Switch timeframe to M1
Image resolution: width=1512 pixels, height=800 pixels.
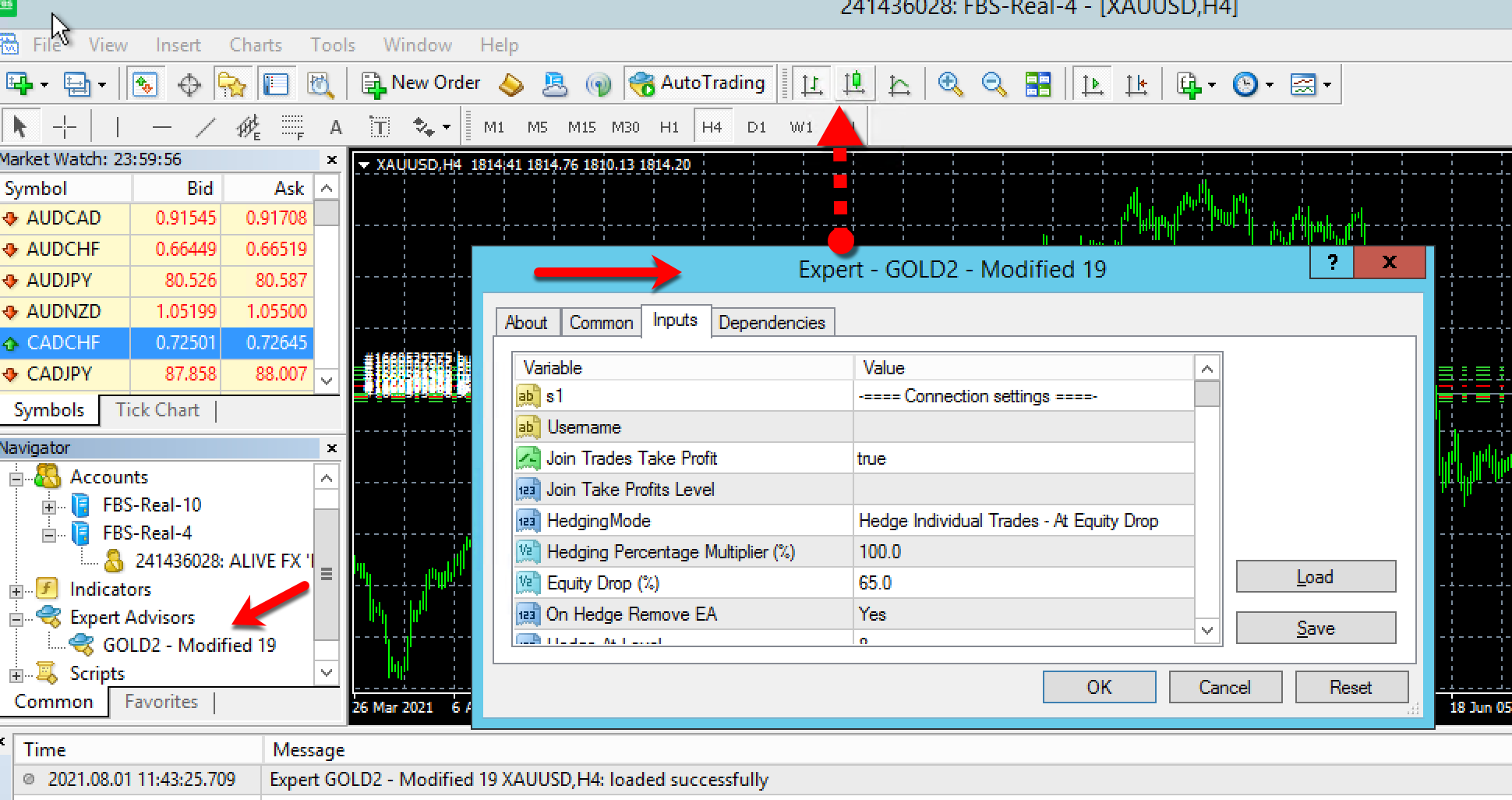coord(493,127)
